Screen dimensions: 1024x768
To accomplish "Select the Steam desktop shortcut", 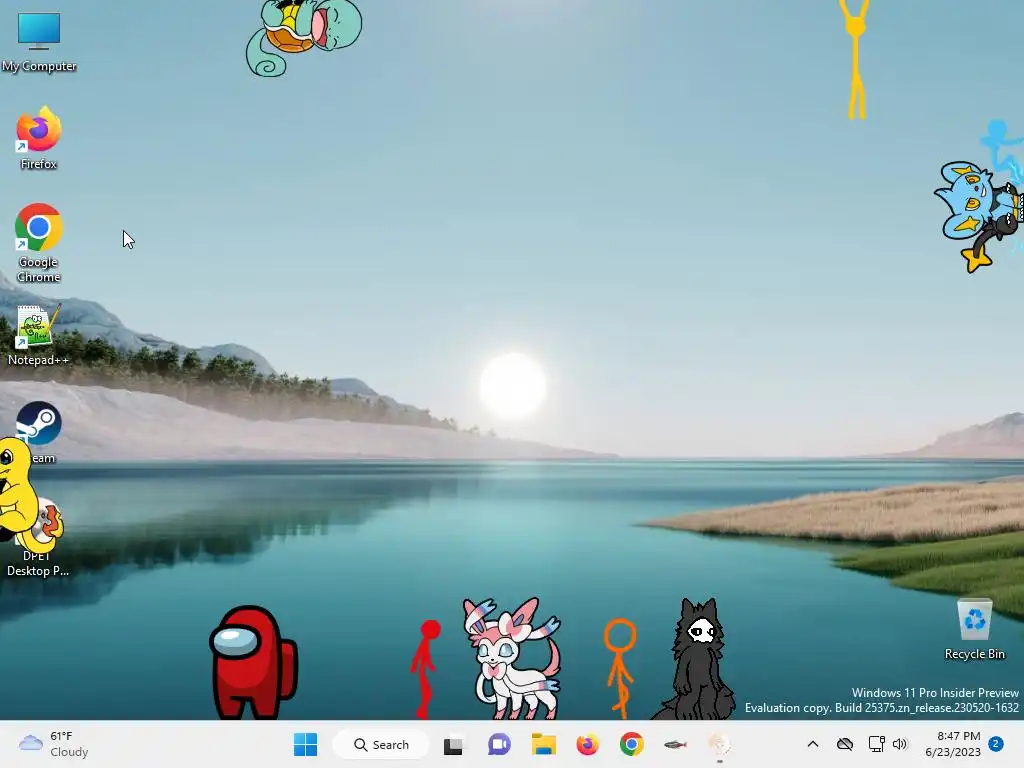I will click(39, 424).
